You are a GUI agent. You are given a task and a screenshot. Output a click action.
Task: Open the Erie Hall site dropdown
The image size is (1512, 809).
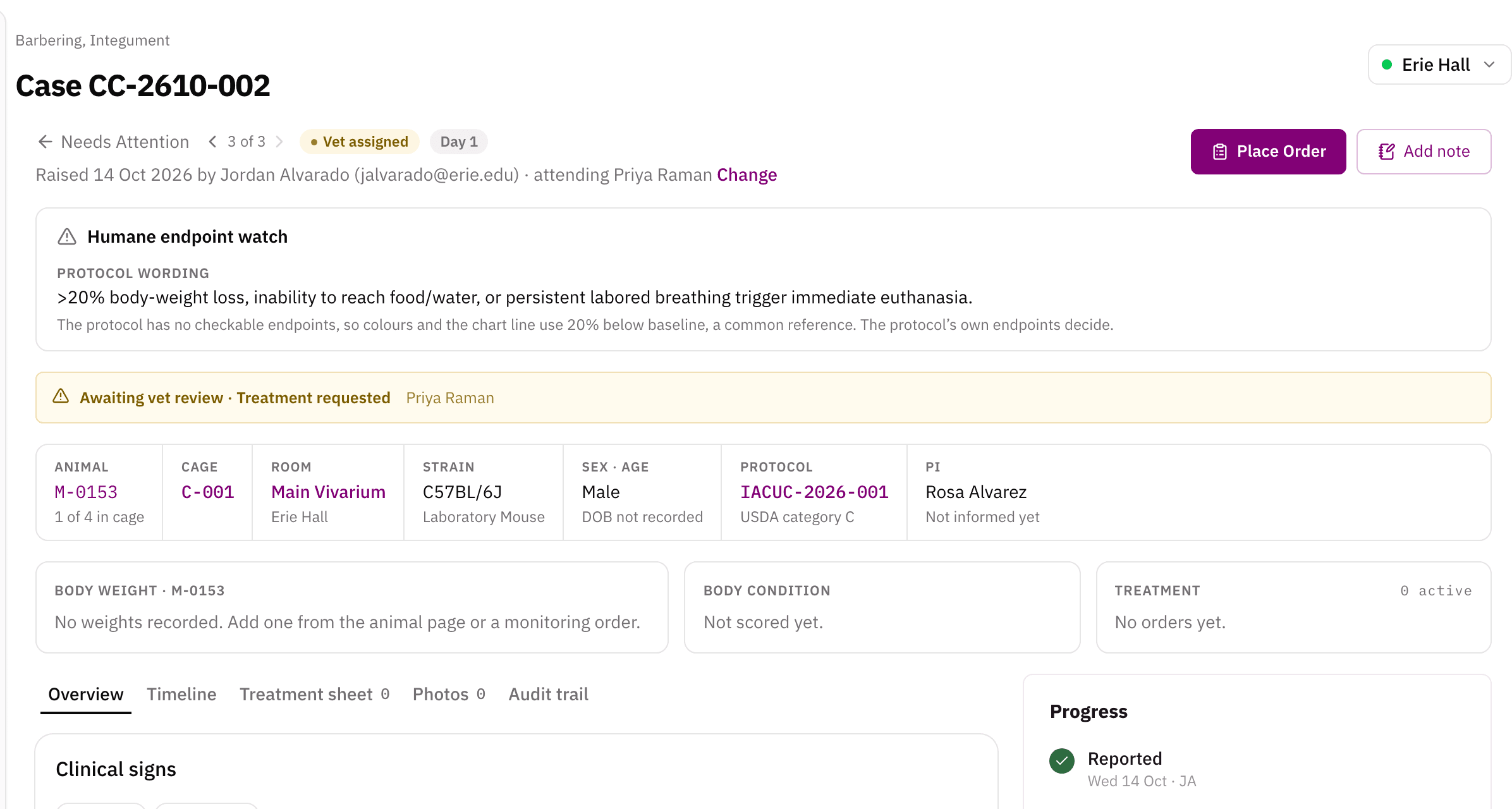[x=1439, y=64]
